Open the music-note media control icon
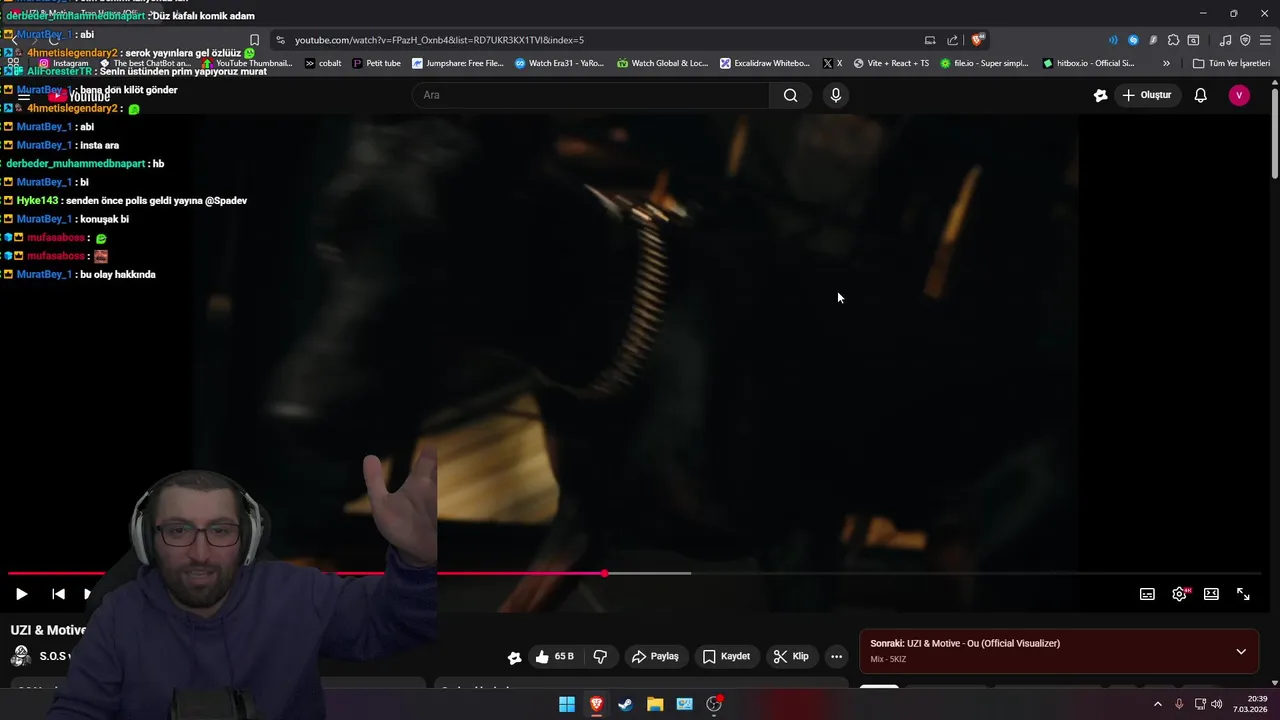 pyautogui.click(x=1225, y=40)
